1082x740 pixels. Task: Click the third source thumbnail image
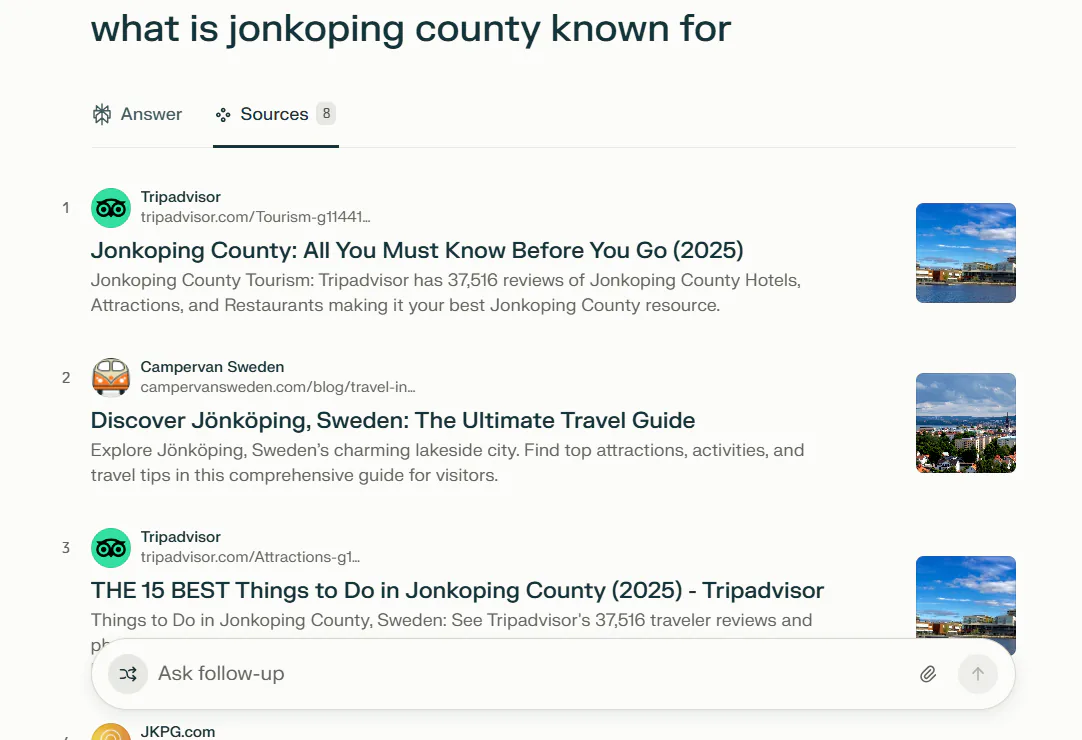pyautogui.click(x=965, y=598)
